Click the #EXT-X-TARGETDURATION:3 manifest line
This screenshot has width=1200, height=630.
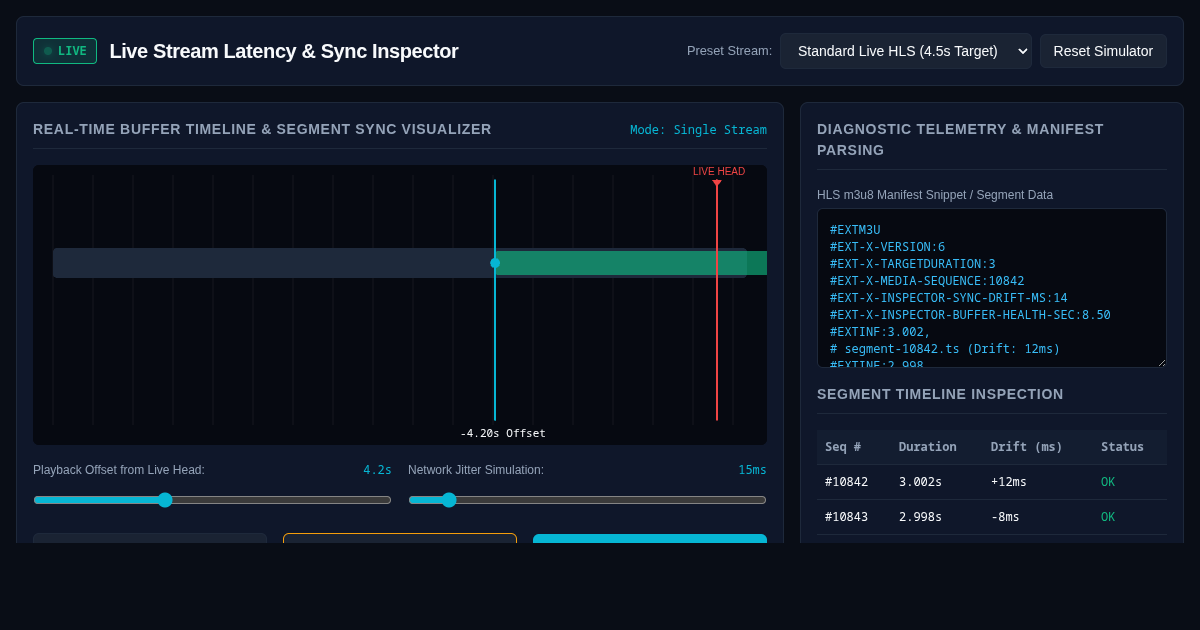coord(913,264)
